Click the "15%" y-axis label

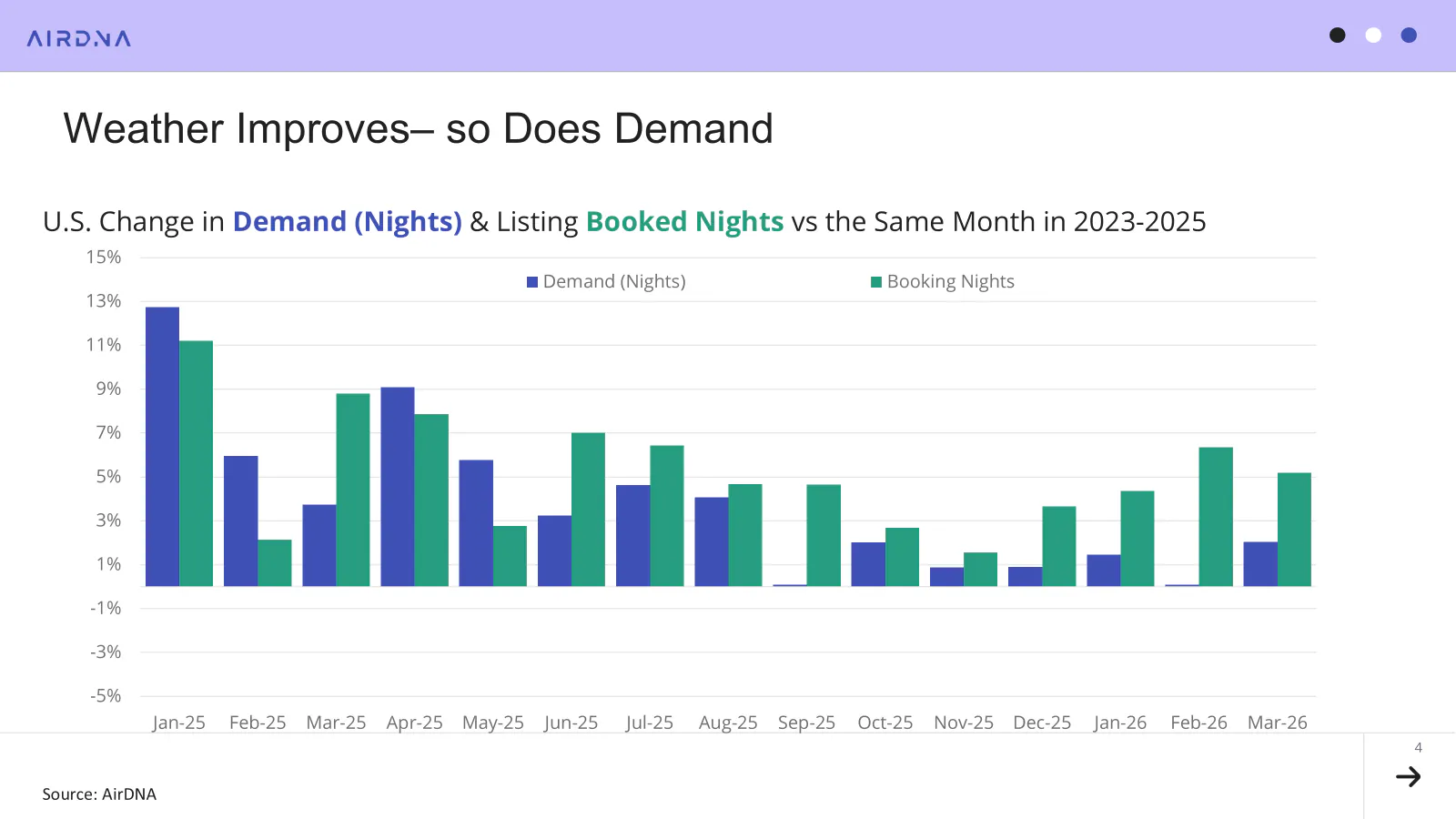[x=104, y=258]
